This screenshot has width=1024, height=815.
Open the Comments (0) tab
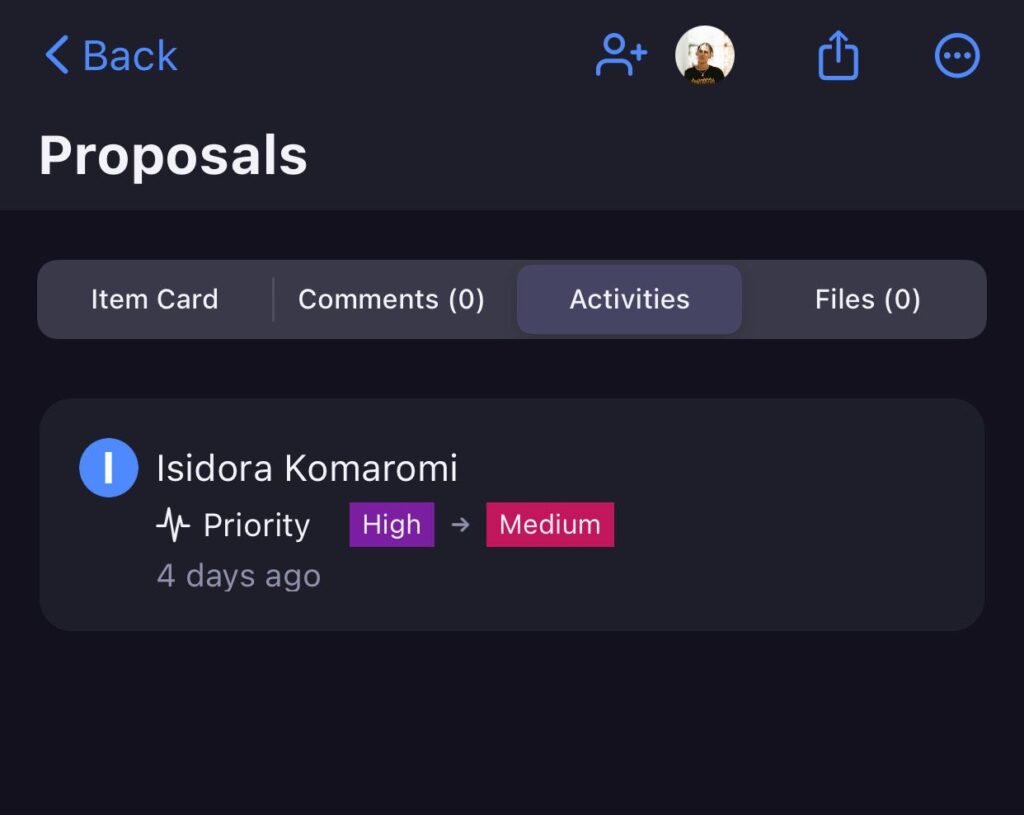[391, 299]
